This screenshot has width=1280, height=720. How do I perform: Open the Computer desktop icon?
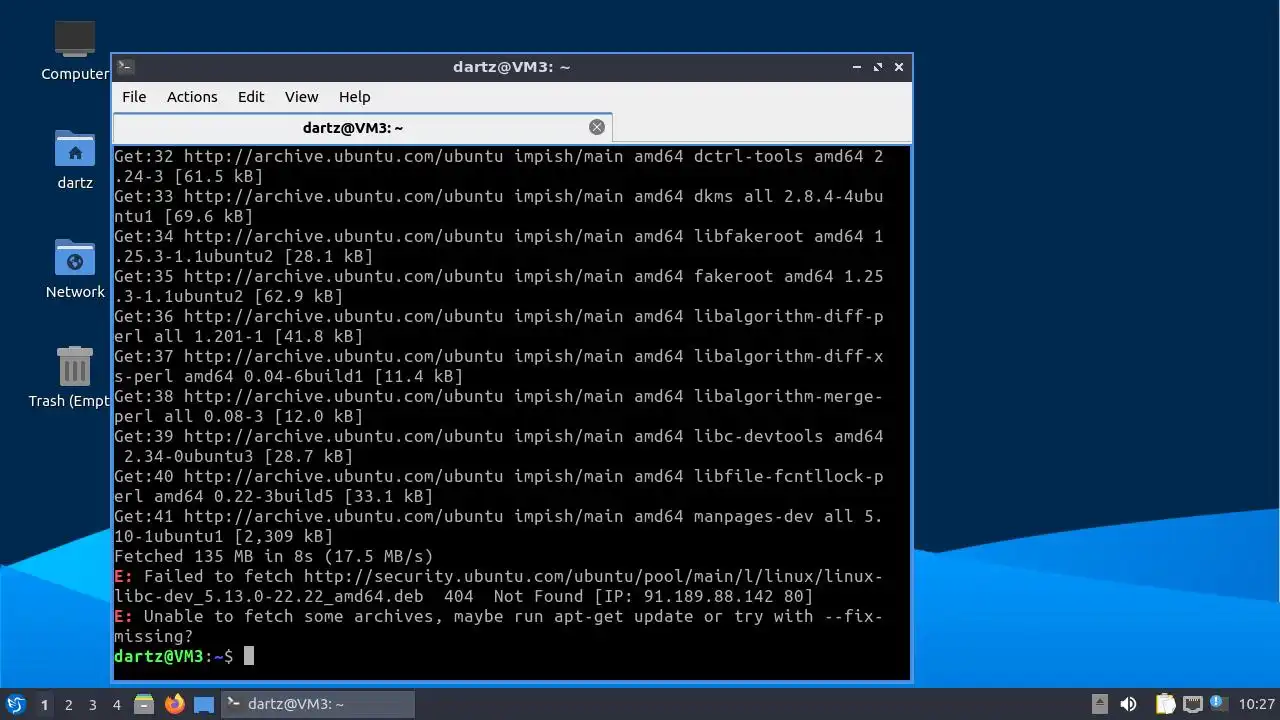(x=75, y=50)
